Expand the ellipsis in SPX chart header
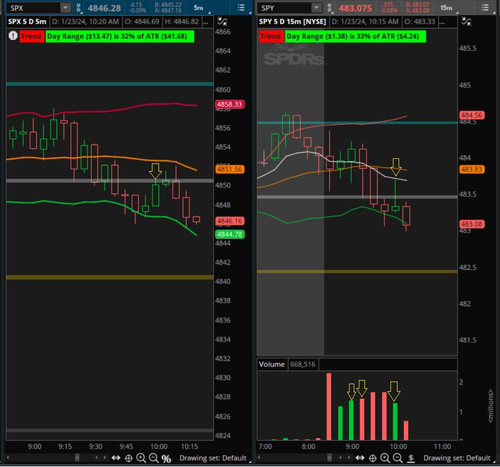The width and height of the screenshot is (500, 467). (206, 22)
